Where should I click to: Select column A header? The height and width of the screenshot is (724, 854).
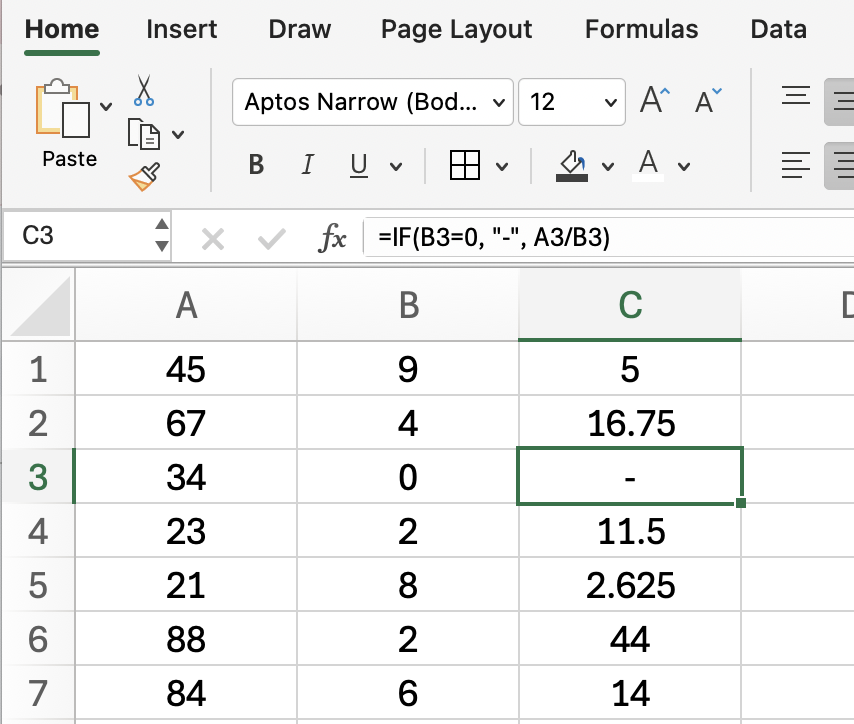186,305
